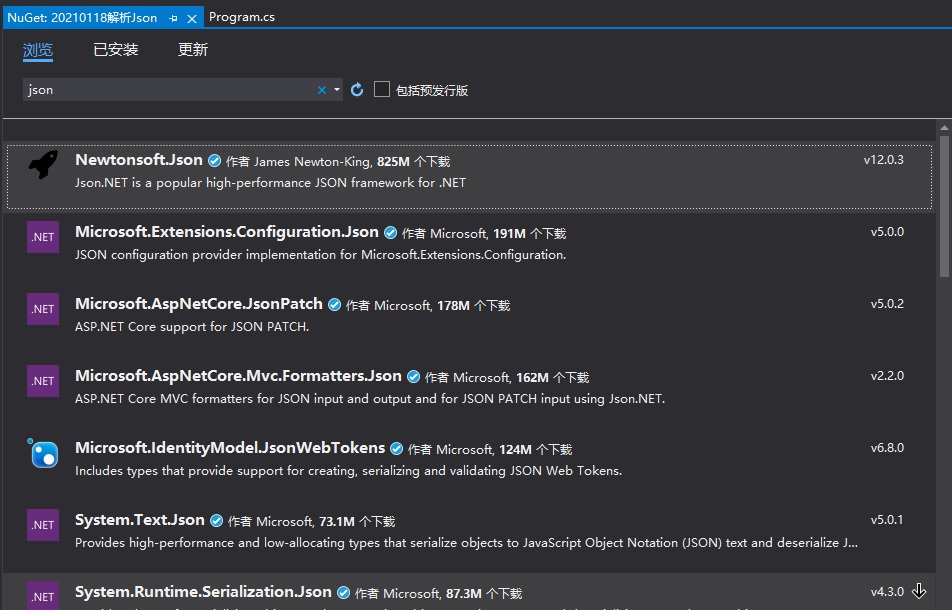Click verified badge next to Microsoft.AspNetCore.Mvc.Formatters.Json

(x=413, y=377)
